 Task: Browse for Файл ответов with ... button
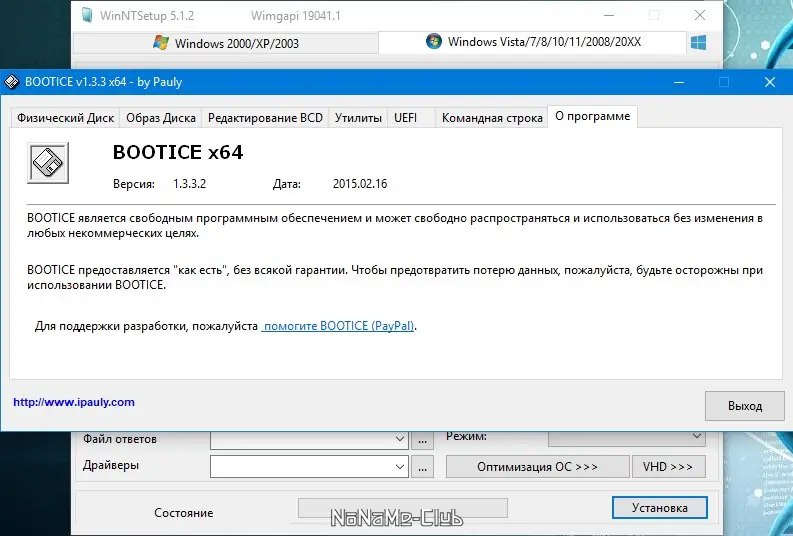[x=422, y=440]
